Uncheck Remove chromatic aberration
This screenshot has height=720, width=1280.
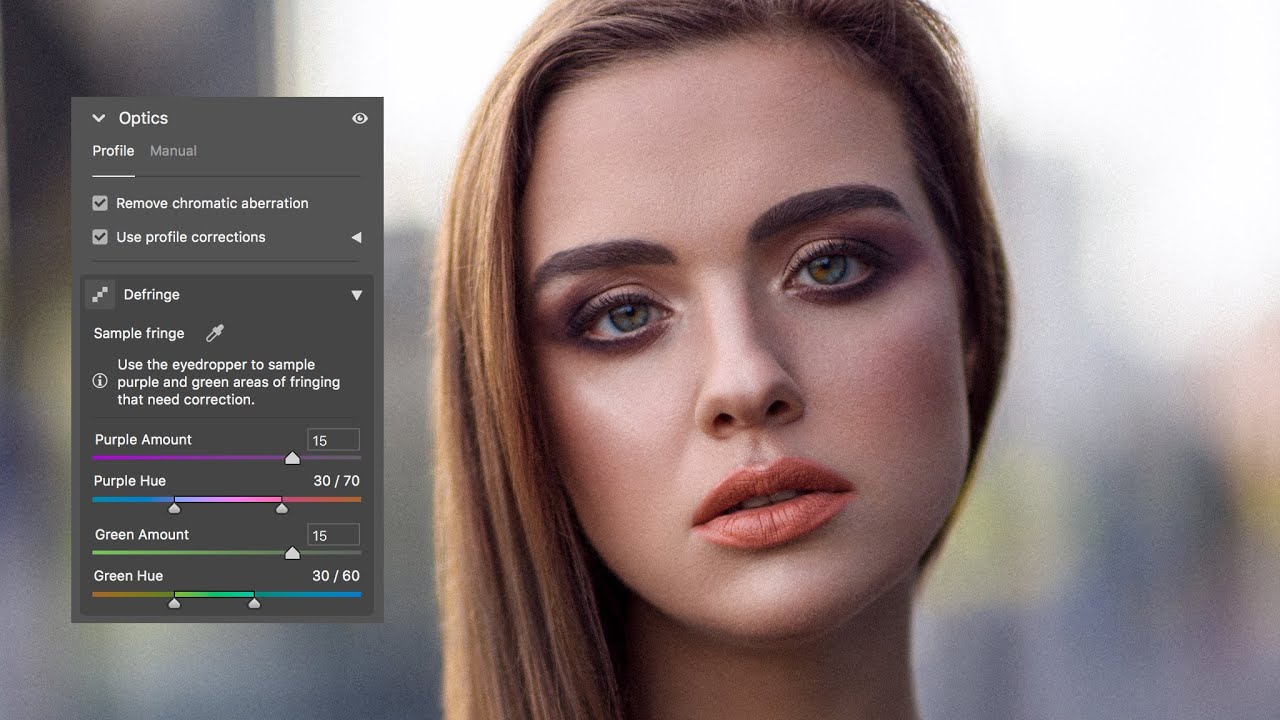click(100, 203)
